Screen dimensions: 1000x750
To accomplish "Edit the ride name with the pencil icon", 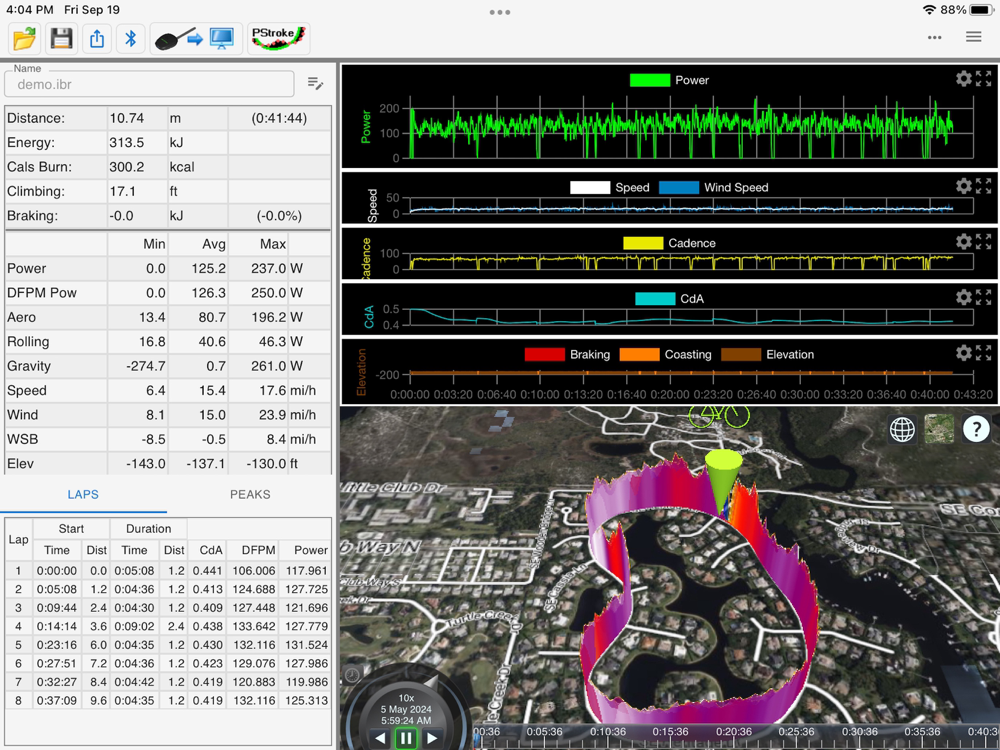I will [x=315, y=84].
